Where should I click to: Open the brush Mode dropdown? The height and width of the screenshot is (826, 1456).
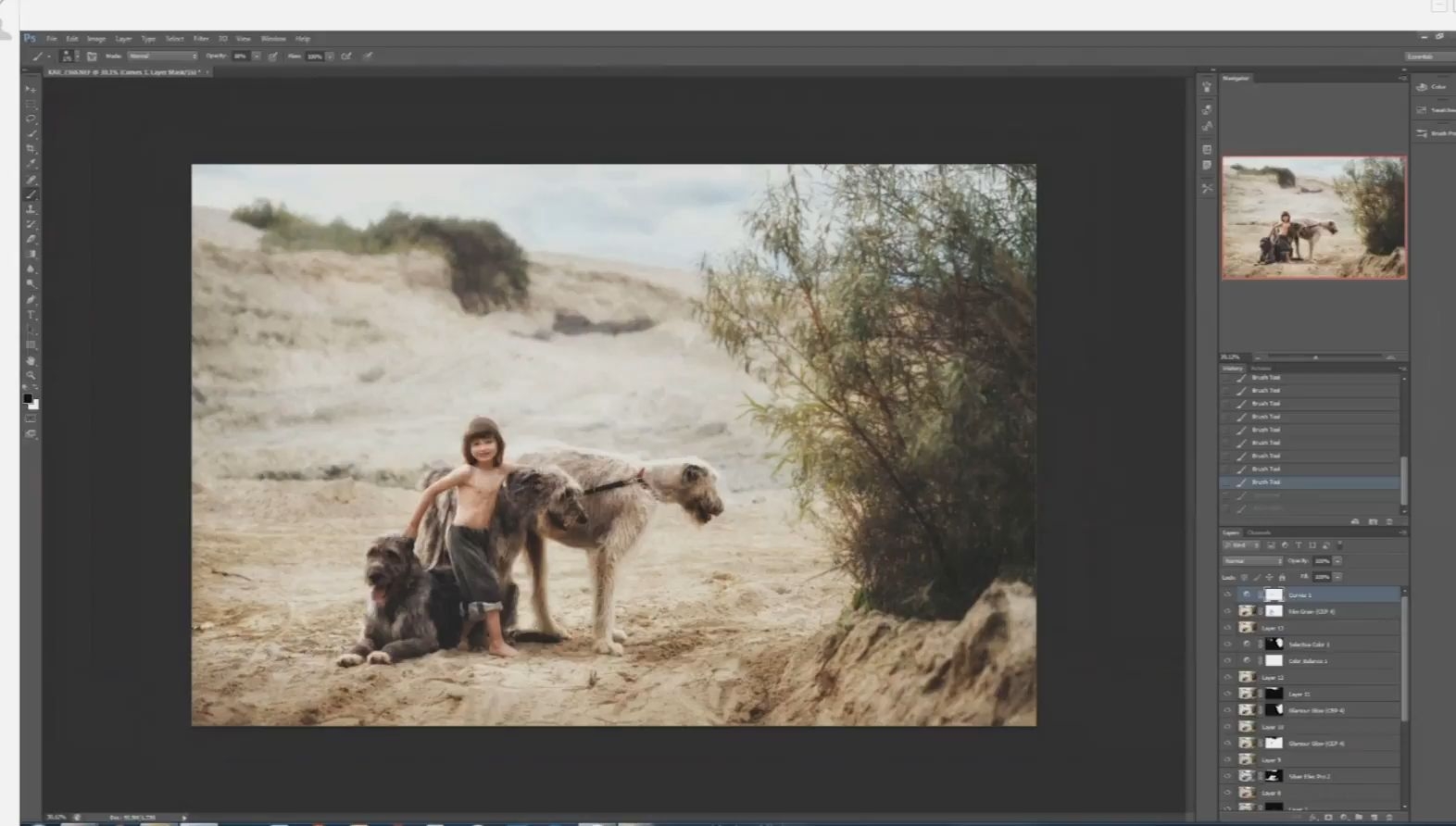[162, 56]
